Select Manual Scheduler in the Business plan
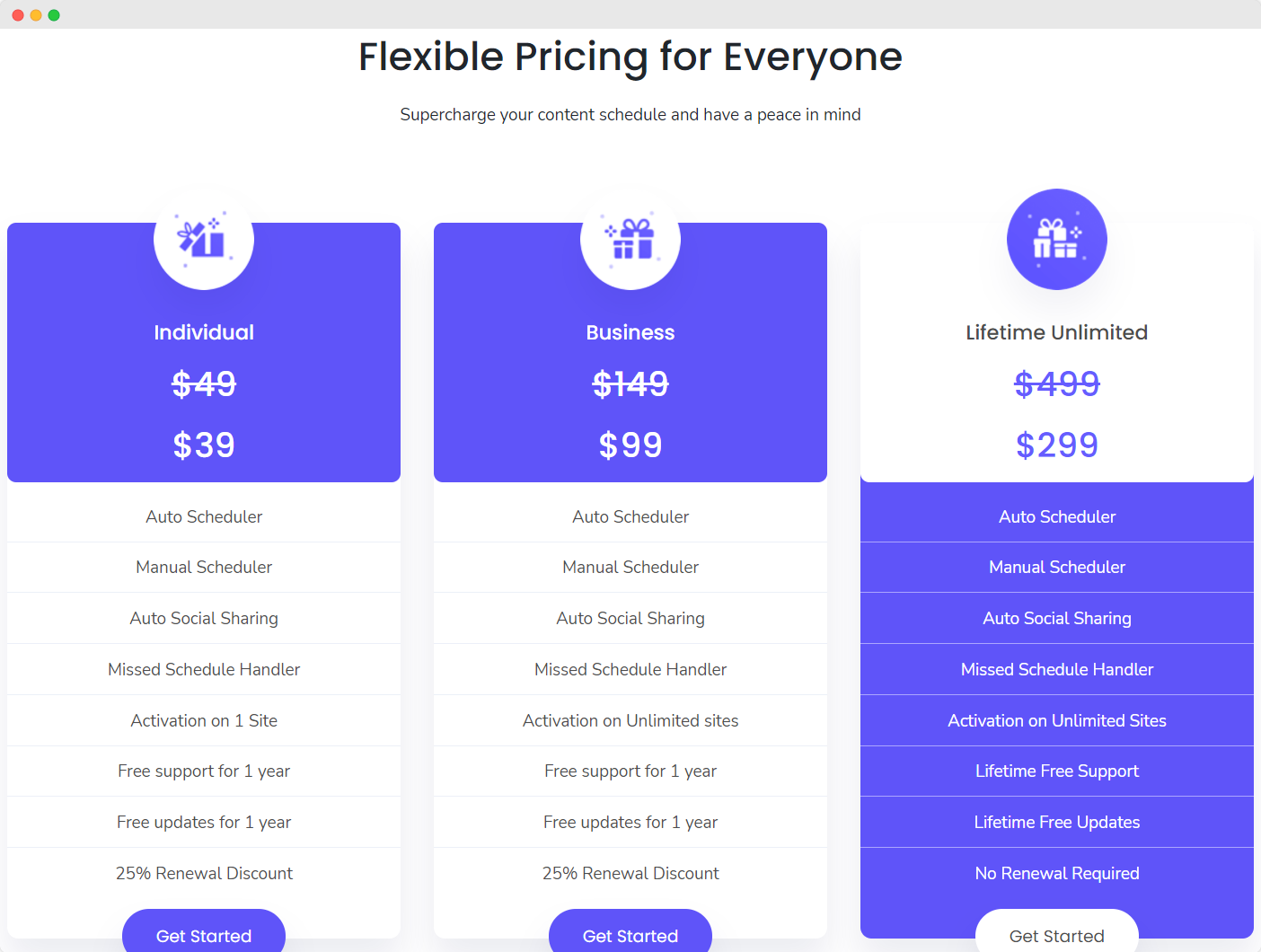 630,567
